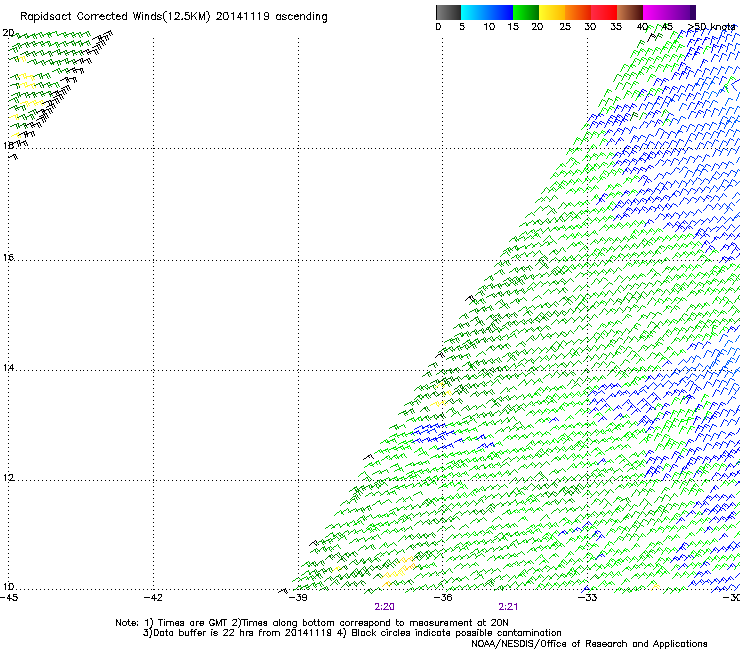Click note 'Black circles indicate possible contamination'
Image resolution: width=740 pixels, height=650 pixels.
coord(456,633)
